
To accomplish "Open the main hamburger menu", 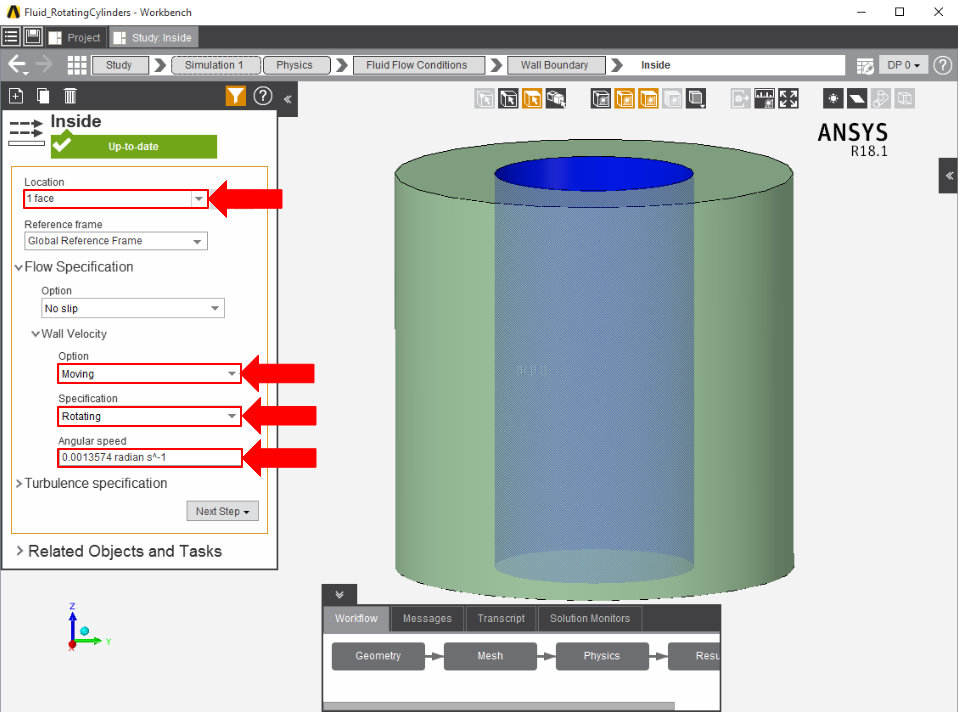I will 11,37.
